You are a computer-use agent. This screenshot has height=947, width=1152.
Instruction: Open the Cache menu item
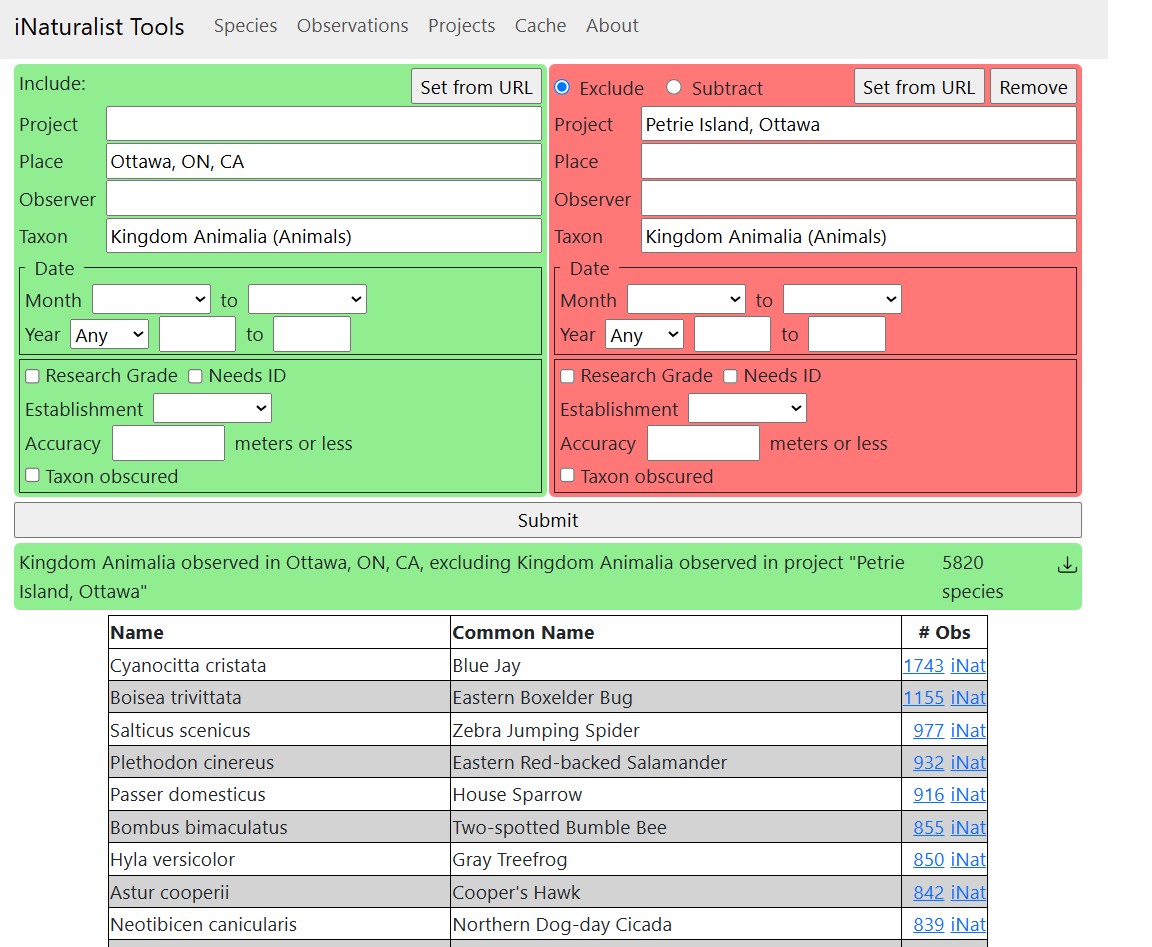point(540,26)
